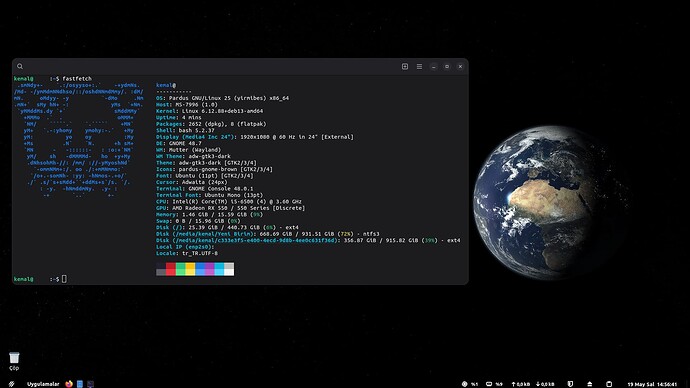
Task: Open the shield security tray icon
Action: [x=570, y=384]
